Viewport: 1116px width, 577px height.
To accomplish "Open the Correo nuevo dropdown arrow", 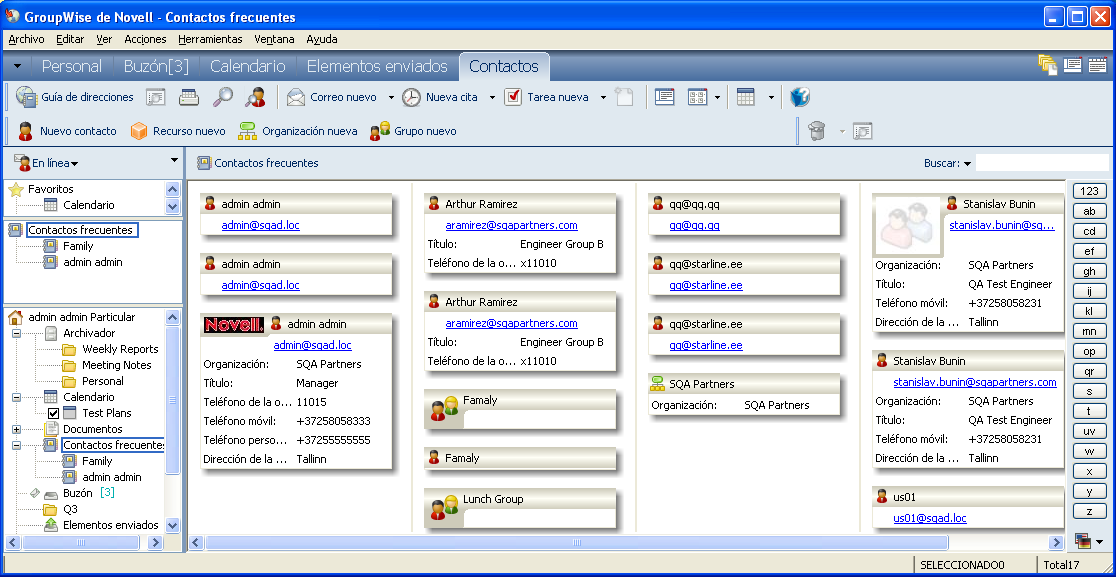I will pyautogui.click(x=391, y=97).
